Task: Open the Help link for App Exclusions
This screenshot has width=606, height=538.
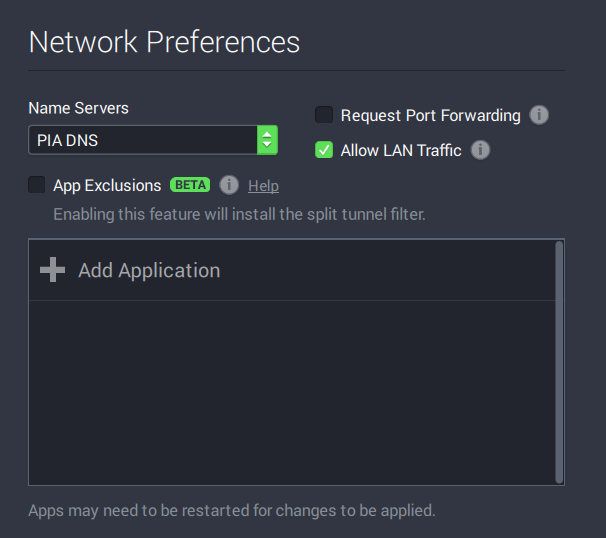Action: pos(263,186)
